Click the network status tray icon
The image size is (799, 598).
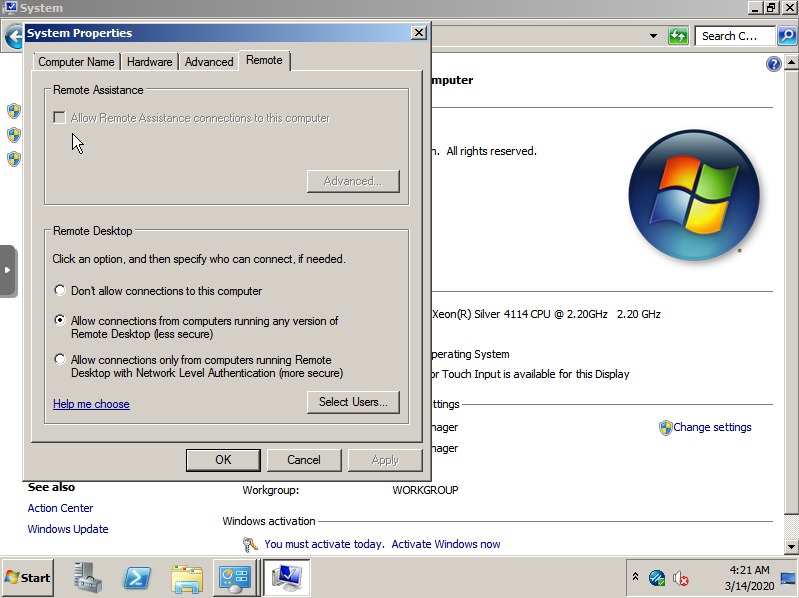657,578
